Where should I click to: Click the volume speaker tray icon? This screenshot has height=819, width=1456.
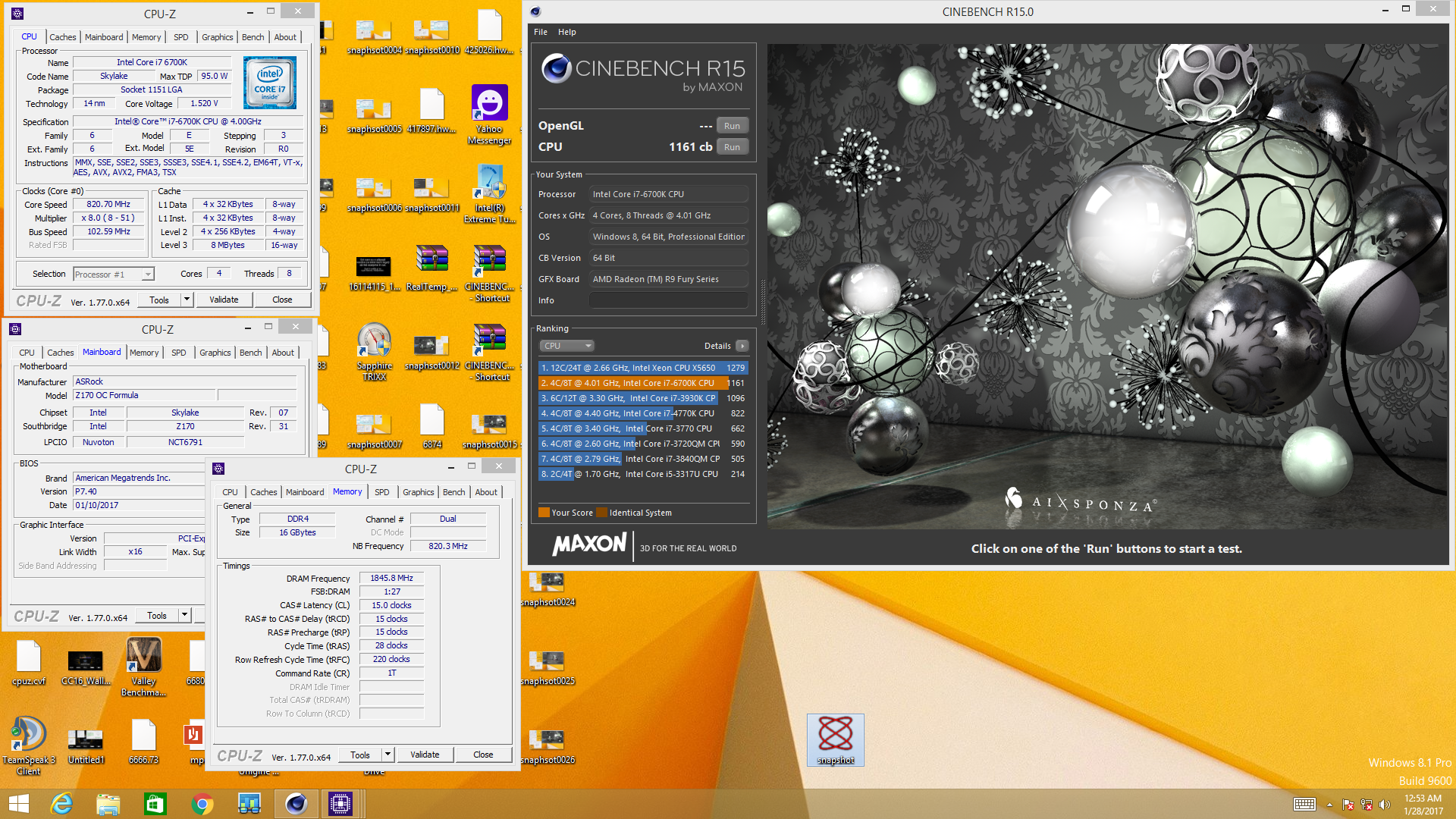(x=1385, y=805)
